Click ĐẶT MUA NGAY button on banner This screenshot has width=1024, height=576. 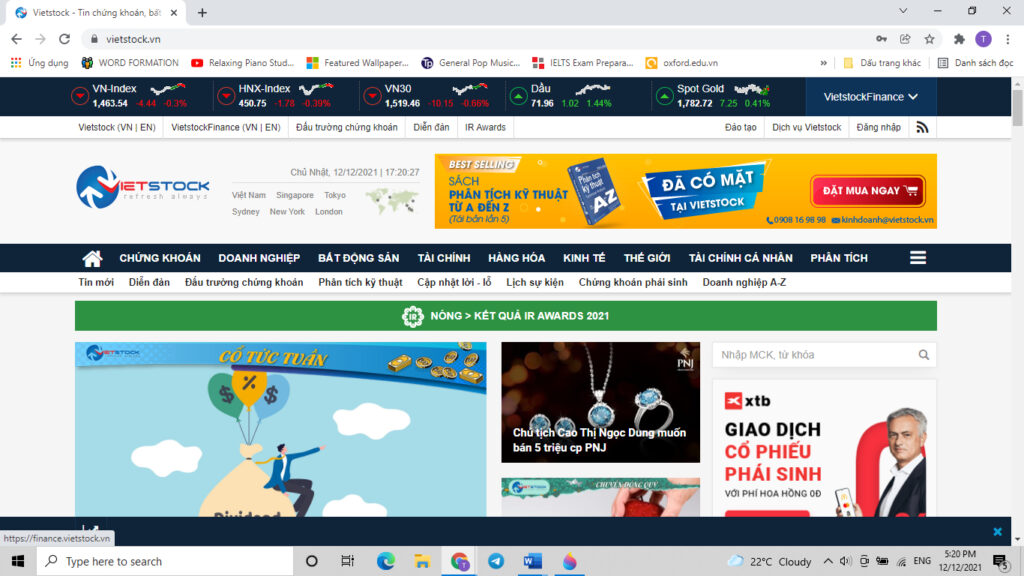pyautogui.click(x=868, y=191)
